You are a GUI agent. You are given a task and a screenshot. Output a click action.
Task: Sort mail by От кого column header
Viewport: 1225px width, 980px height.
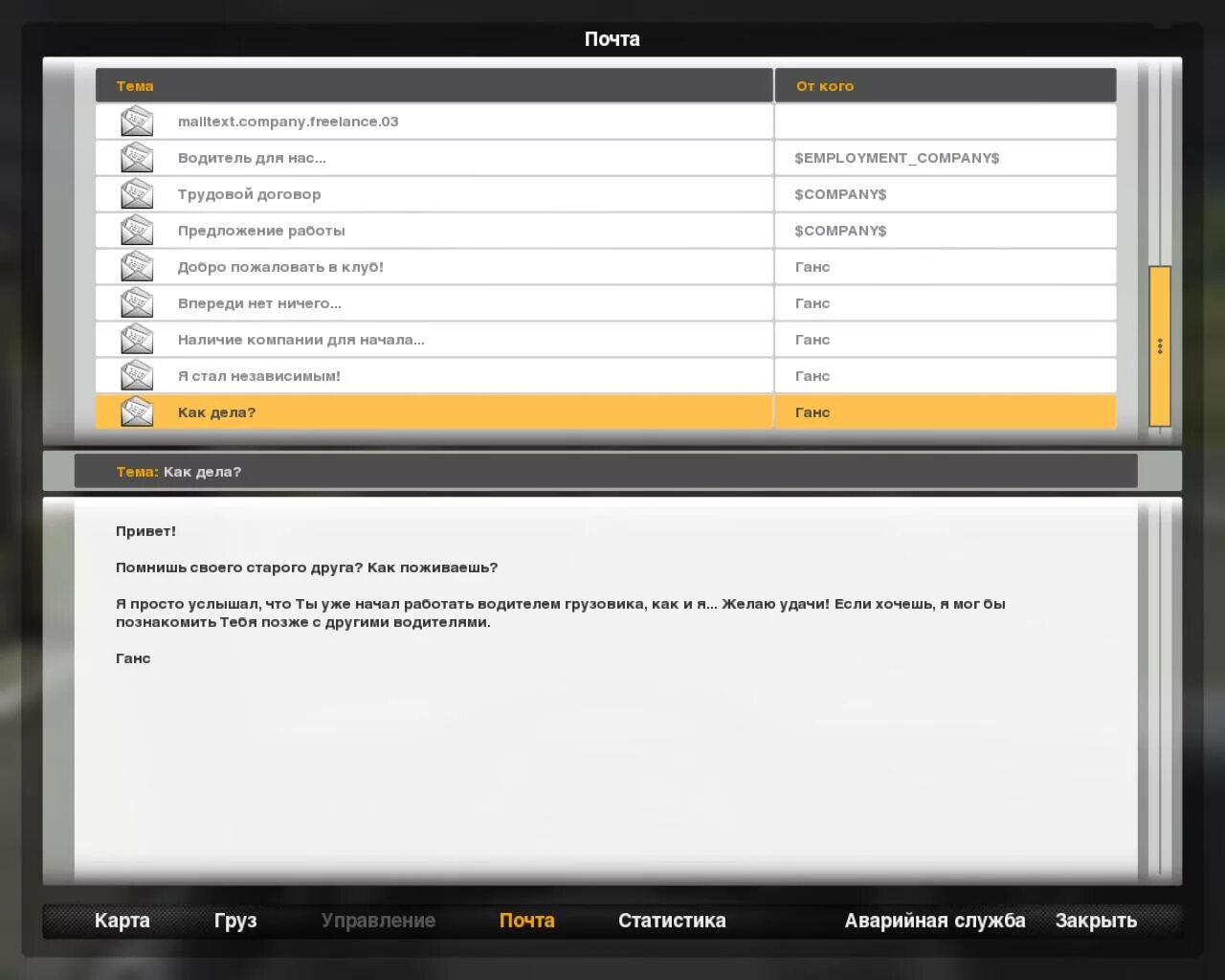pos(946,85)
